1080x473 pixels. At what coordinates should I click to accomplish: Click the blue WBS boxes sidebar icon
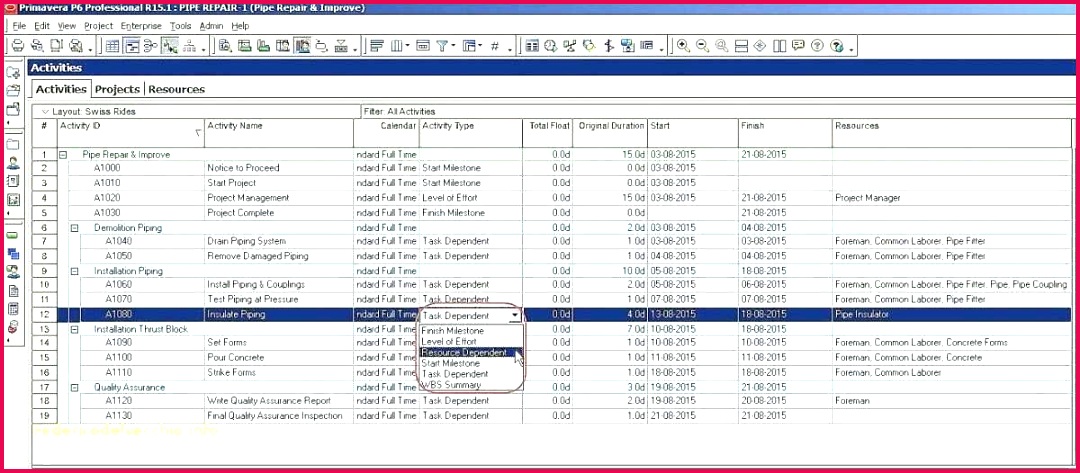[13, 253]
